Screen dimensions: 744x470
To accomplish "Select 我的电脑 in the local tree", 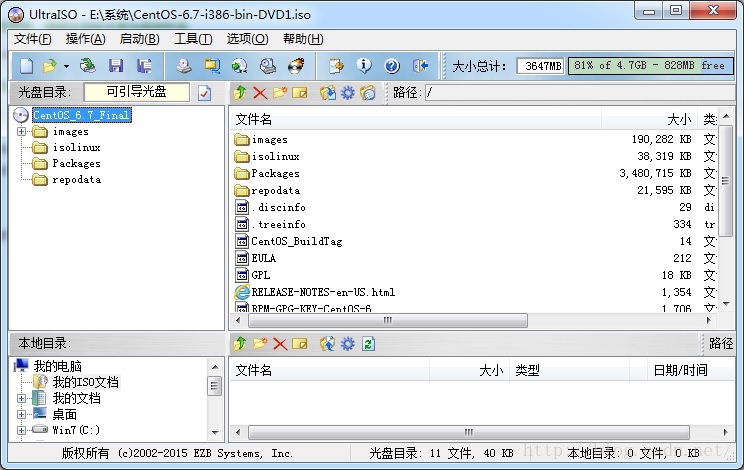I will (57, 366).
